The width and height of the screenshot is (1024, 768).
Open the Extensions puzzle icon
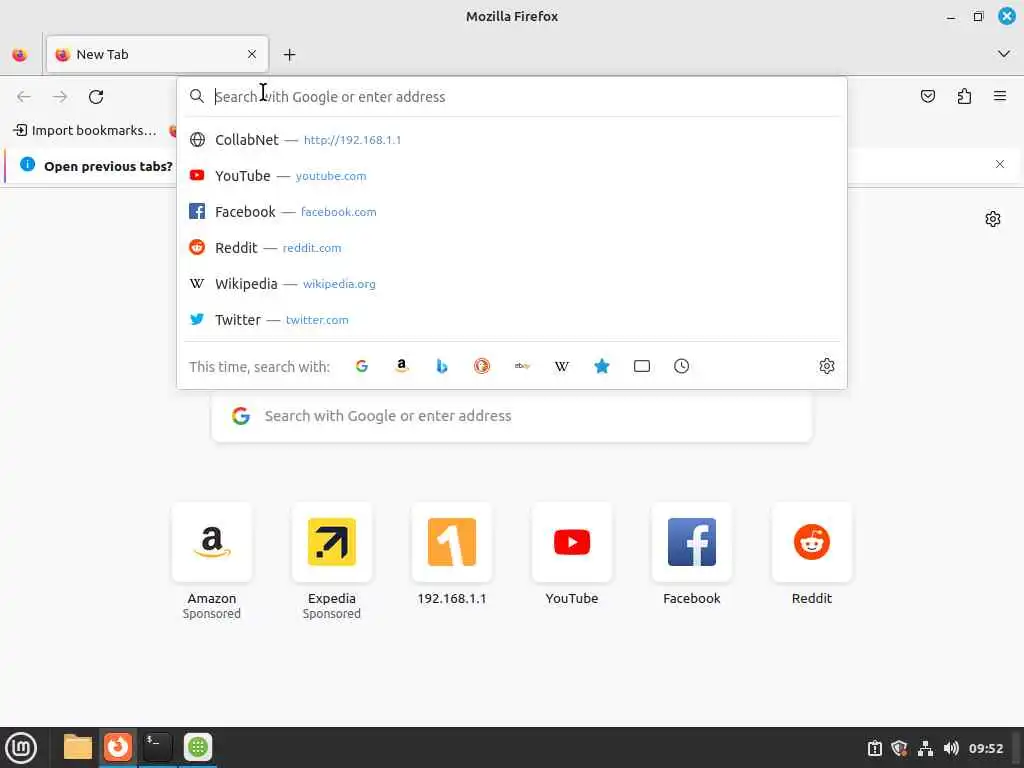(964, 97)
